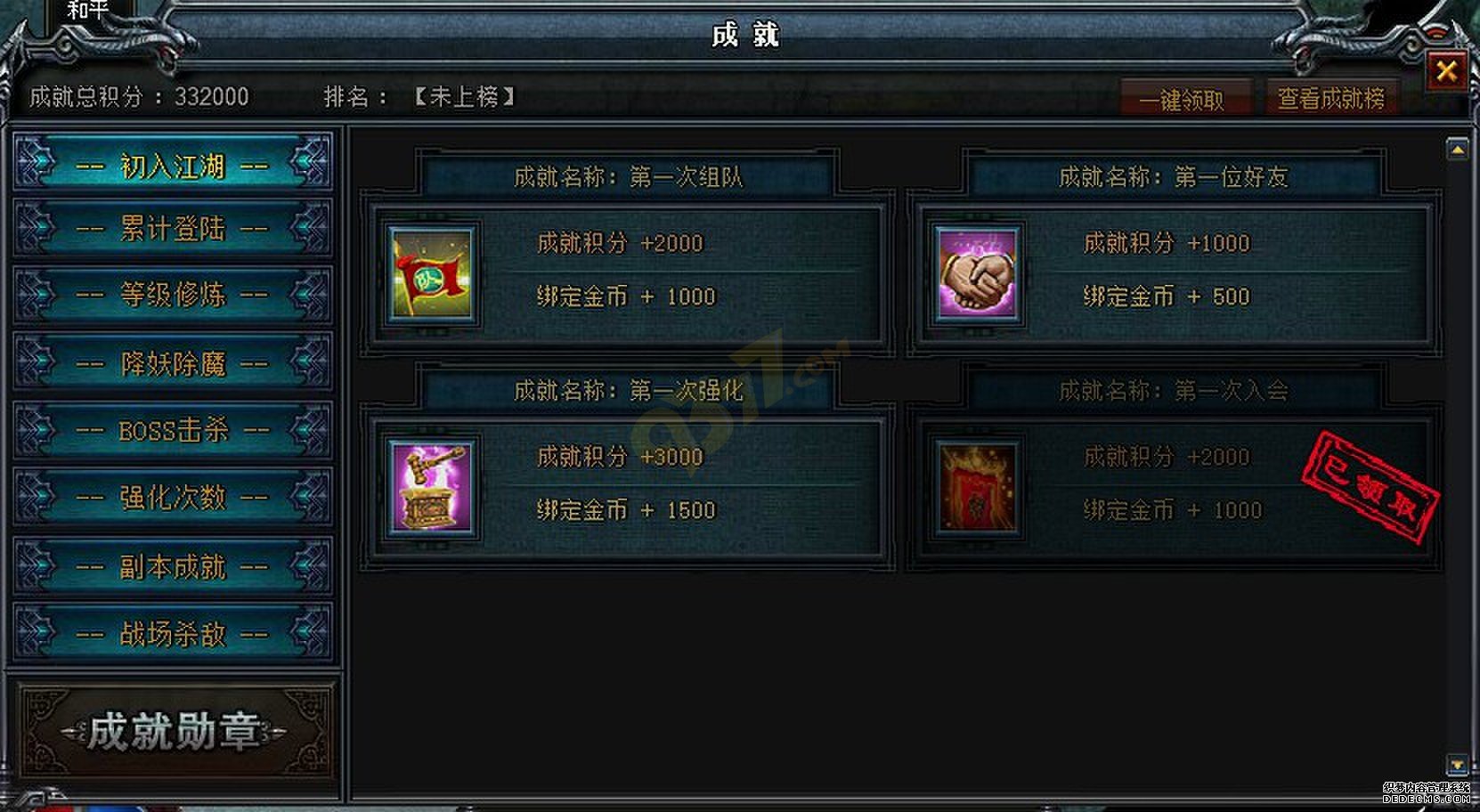
Task: Switch to the 副本成就 tab
Action: [173, 565]
